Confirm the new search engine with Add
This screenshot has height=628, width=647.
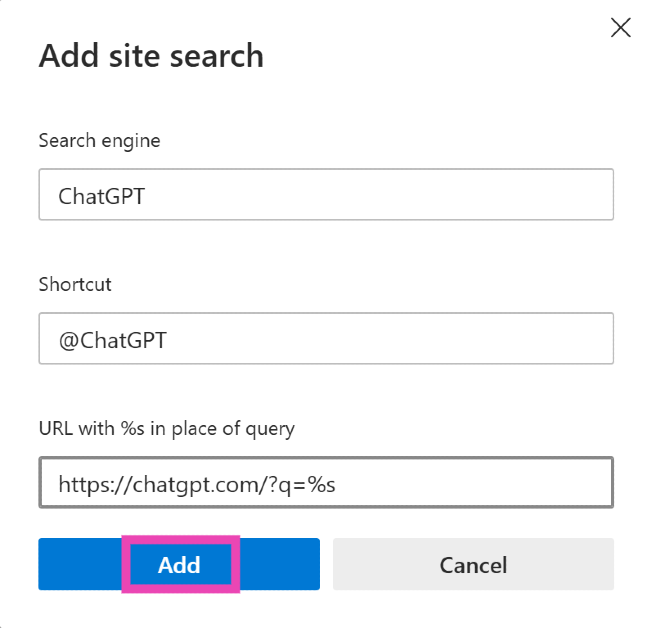coord(179,564)
